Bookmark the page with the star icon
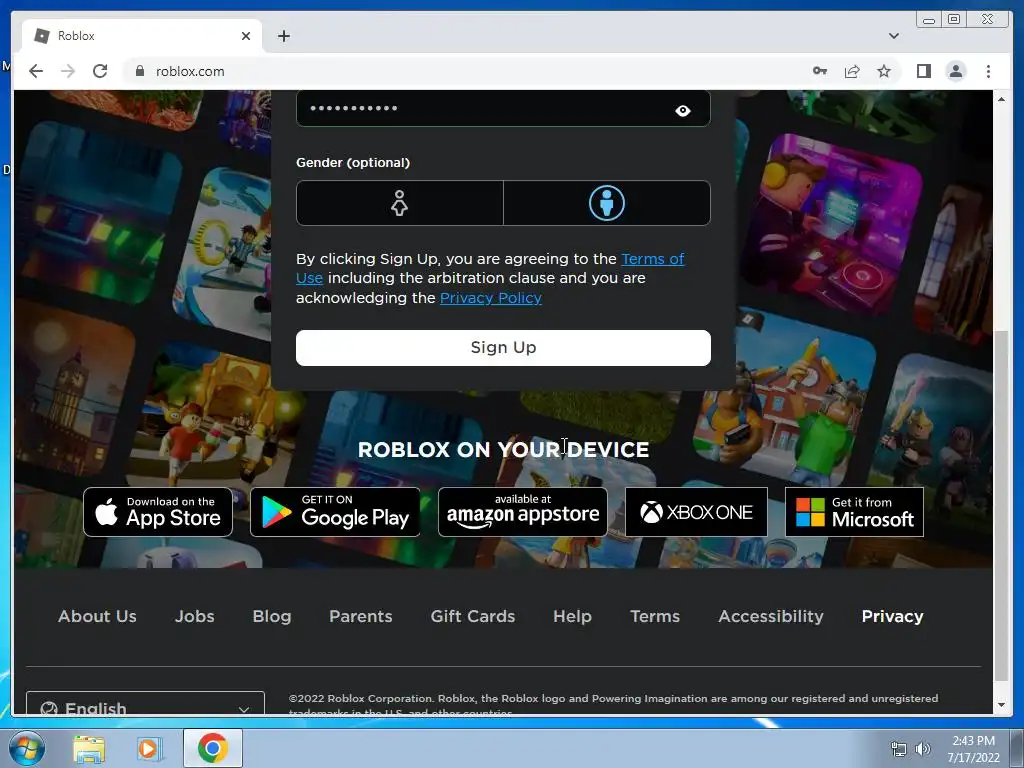Viewport: 1024px width, 768px height. coord(884,71)
